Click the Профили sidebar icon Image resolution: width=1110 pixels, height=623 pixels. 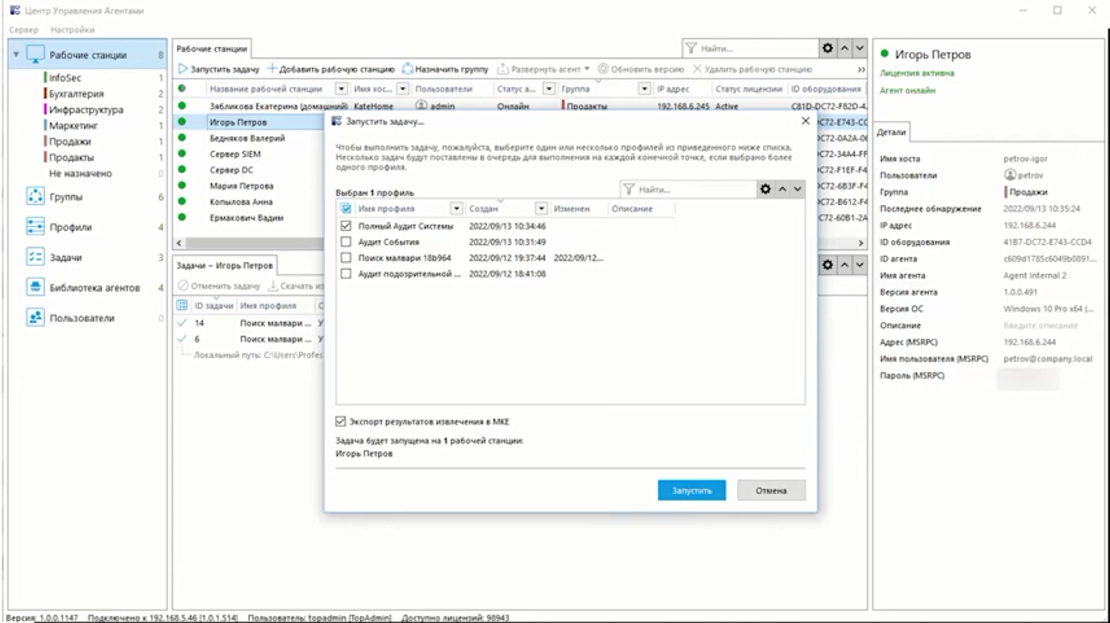(35, 227)
